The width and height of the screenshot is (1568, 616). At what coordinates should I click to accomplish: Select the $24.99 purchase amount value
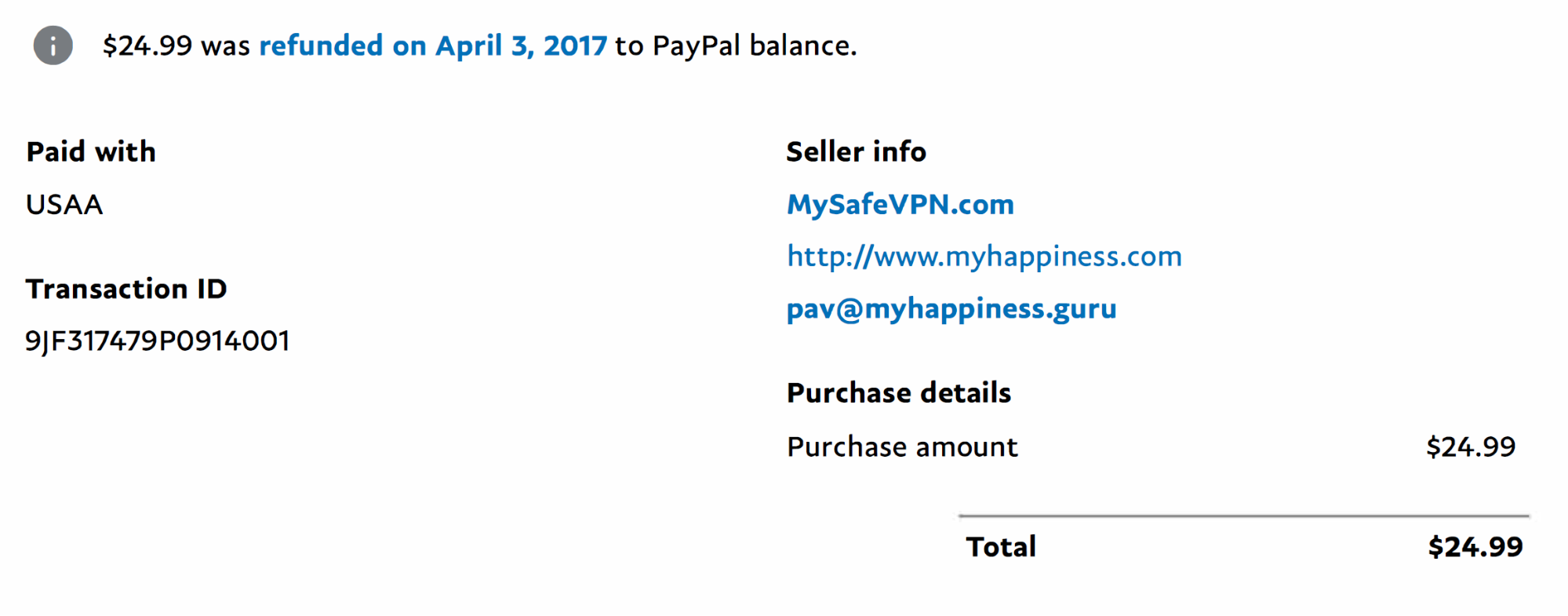[1471, 447]
